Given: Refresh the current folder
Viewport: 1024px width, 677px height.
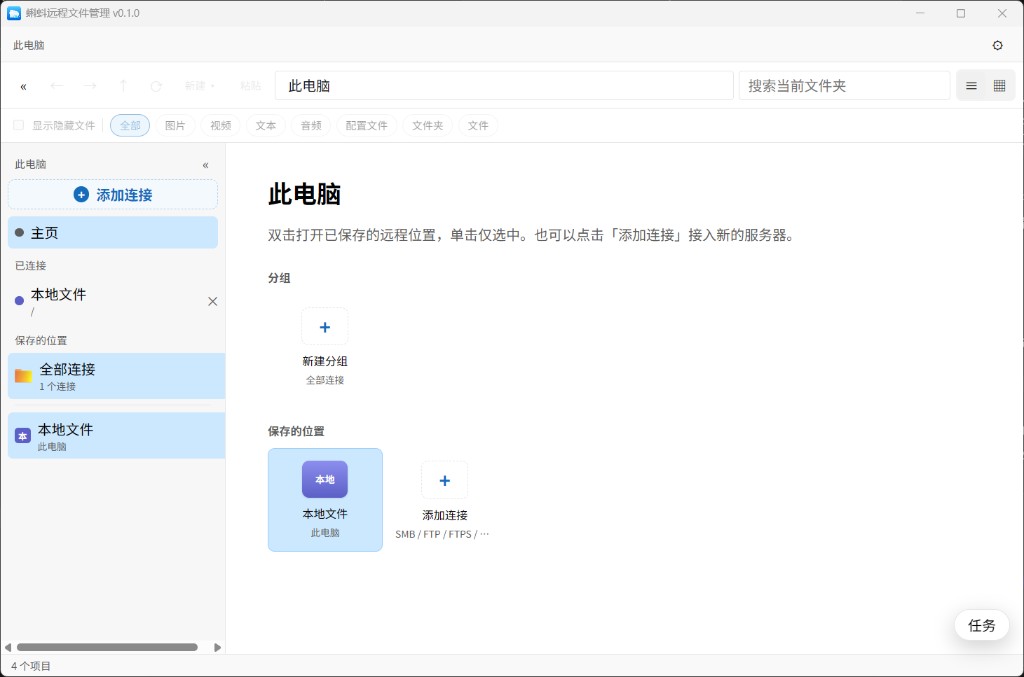Looking at the screenshot, I should (156, 86).
